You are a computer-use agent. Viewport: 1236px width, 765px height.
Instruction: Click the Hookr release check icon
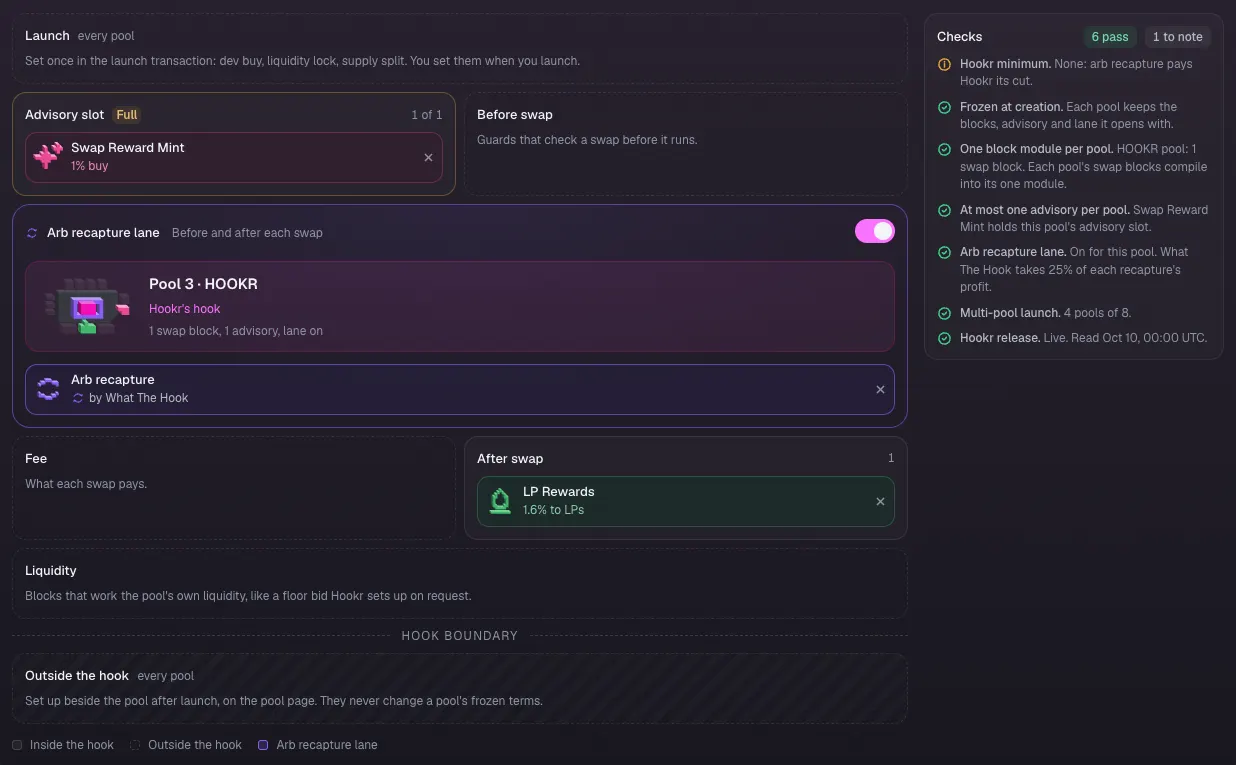coord(944,338)
